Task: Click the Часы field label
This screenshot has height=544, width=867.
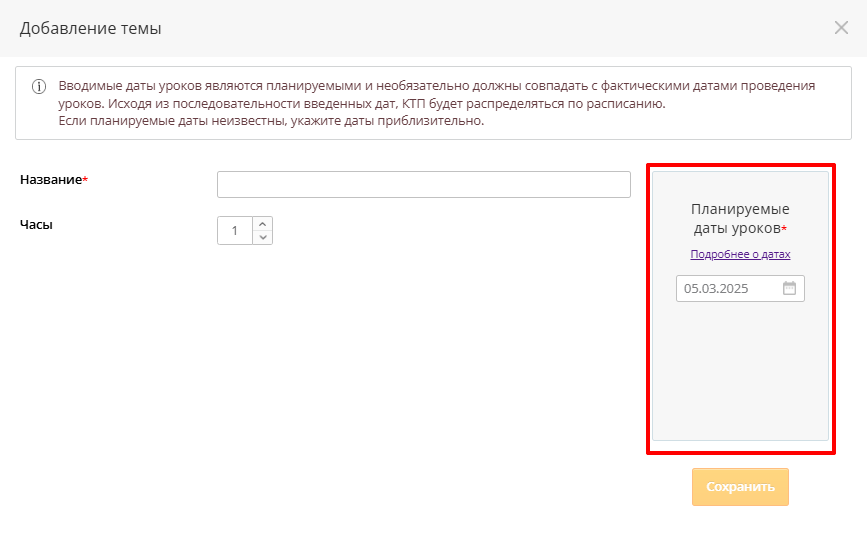Action: click(36, 225)
